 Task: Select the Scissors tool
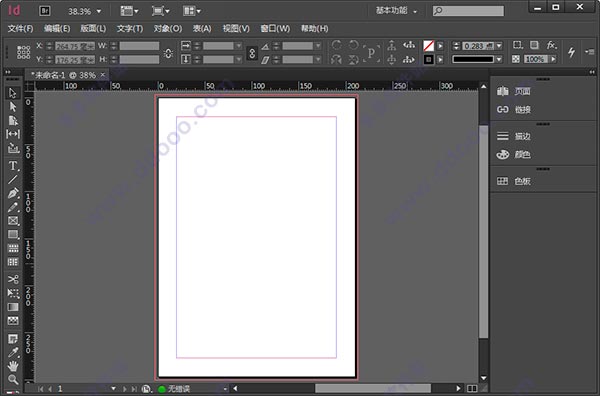[x=13, y=279]
